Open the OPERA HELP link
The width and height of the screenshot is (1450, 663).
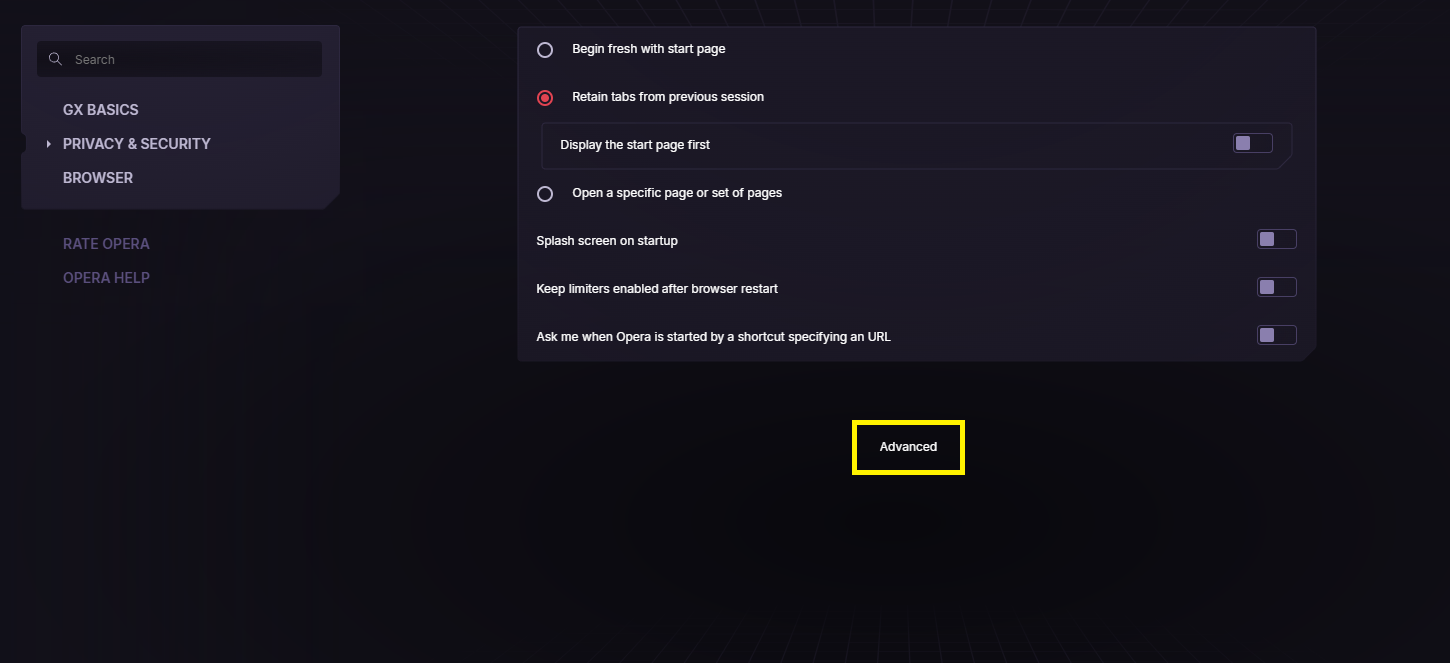106,278
